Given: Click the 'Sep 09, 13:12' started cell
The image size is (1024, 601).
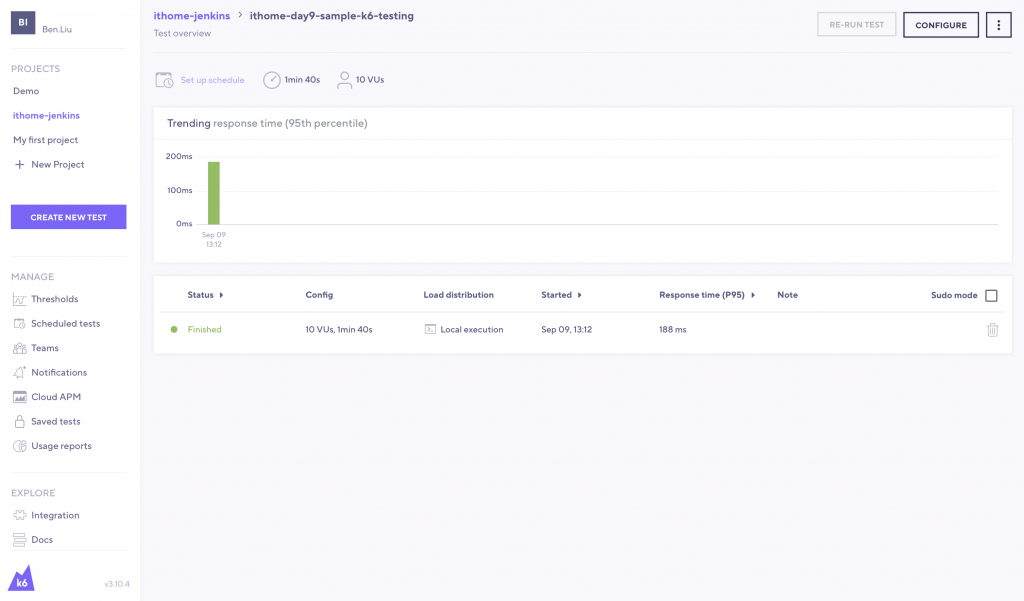Looking at the screenshot, I should 567,329.
